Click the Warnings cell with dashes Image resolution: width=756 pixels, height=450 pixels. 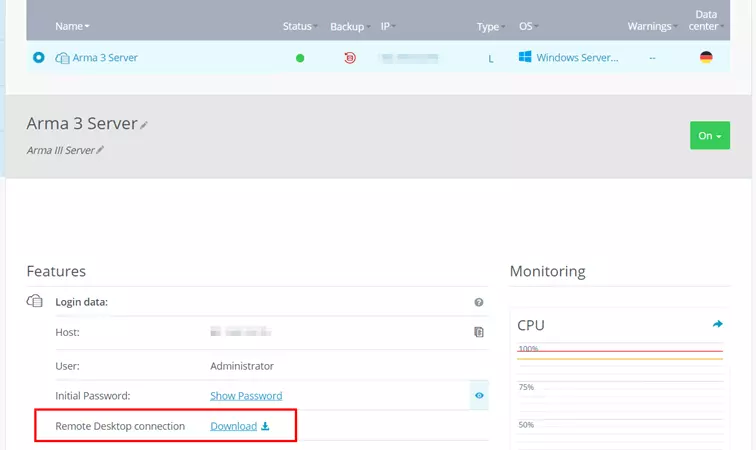[x=652, y=58]
